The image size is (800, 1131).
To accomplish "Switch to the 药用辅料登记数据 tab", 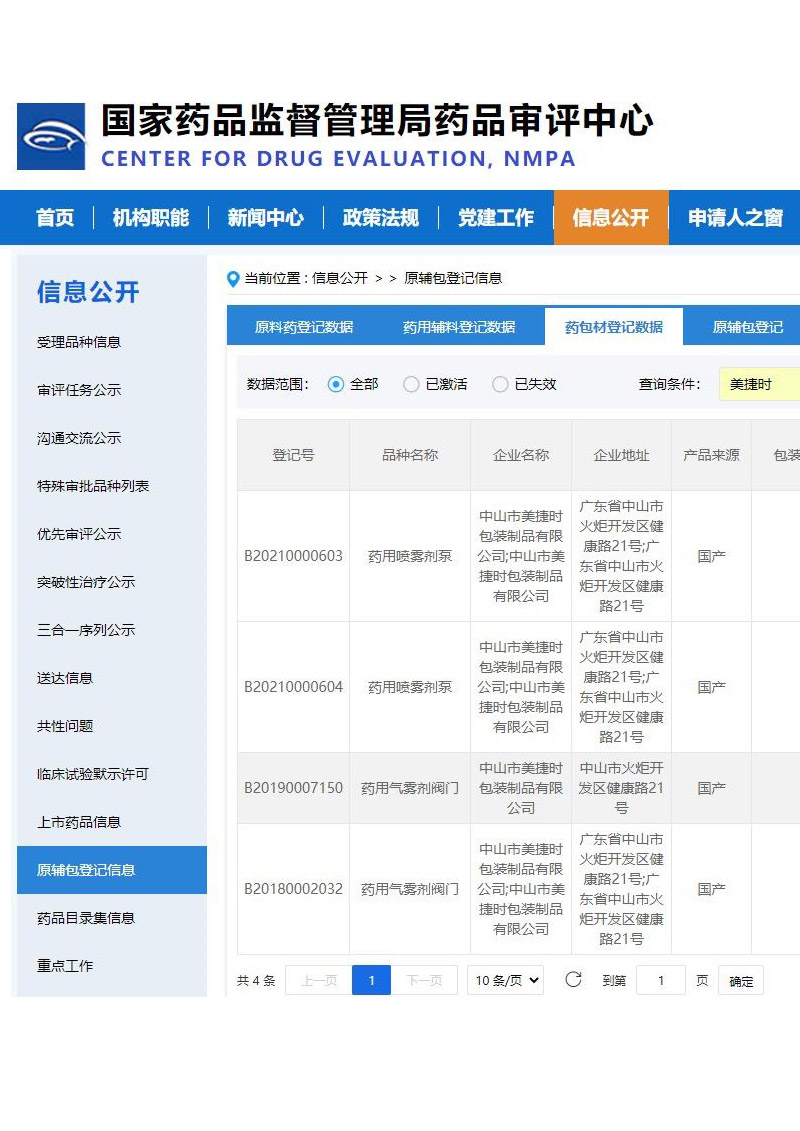I will [459, 327].
